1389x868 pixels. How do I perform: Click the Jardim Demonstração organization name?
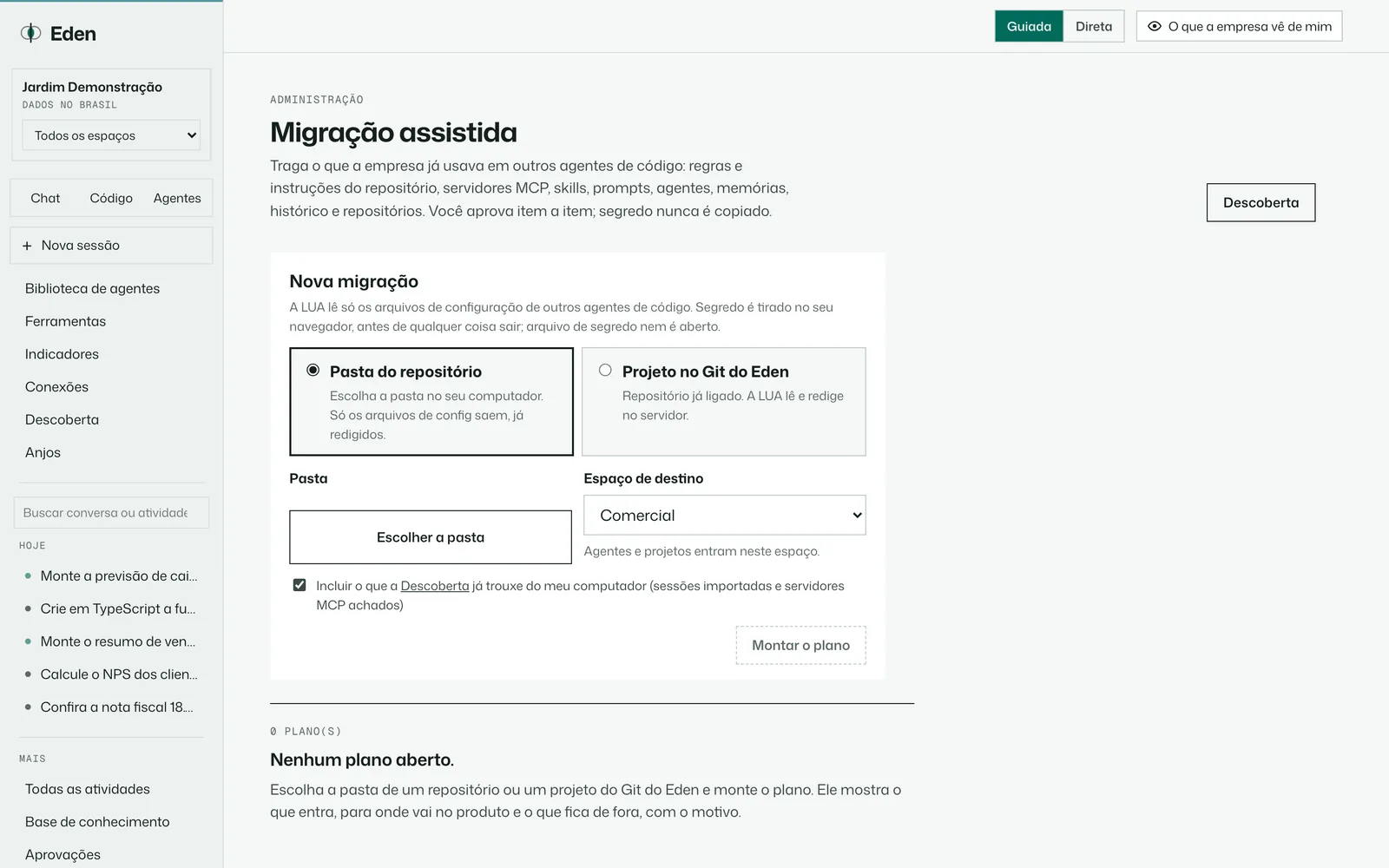92,87
